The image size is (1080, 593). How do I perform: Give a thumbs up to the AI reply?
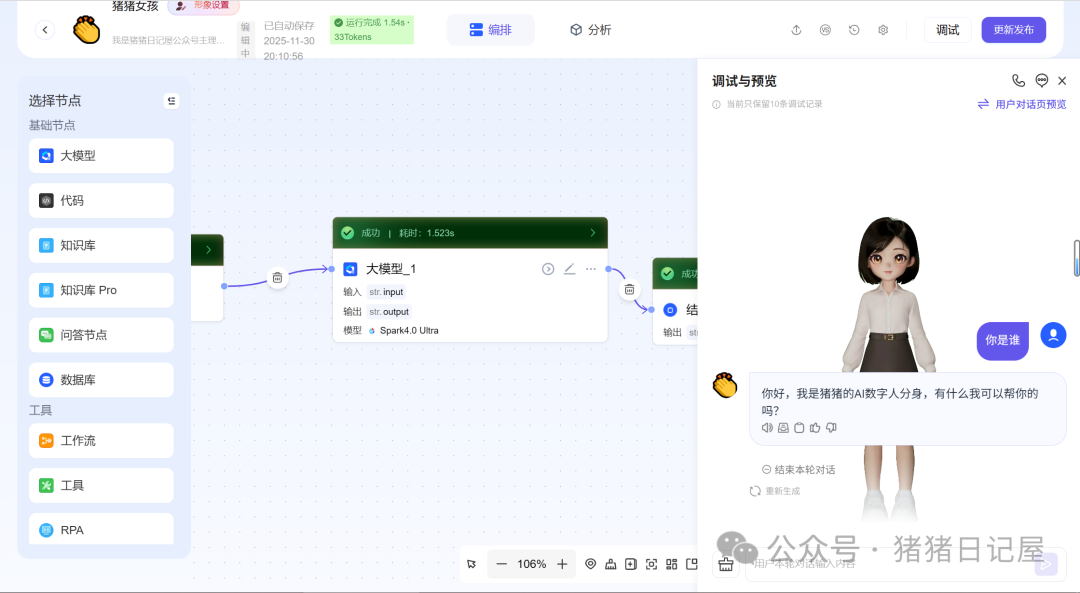(x=816, y=427)
